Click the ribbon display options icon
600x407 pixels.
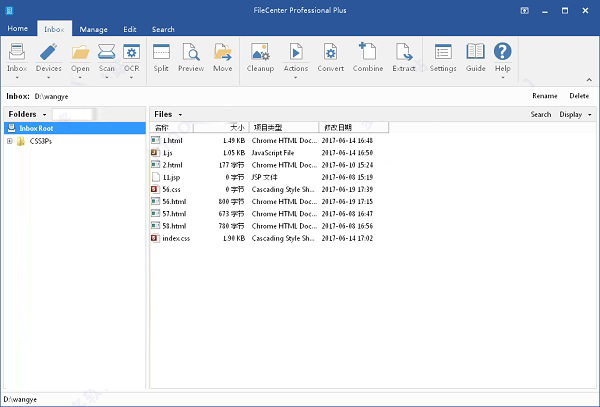[x=525, y=11]
